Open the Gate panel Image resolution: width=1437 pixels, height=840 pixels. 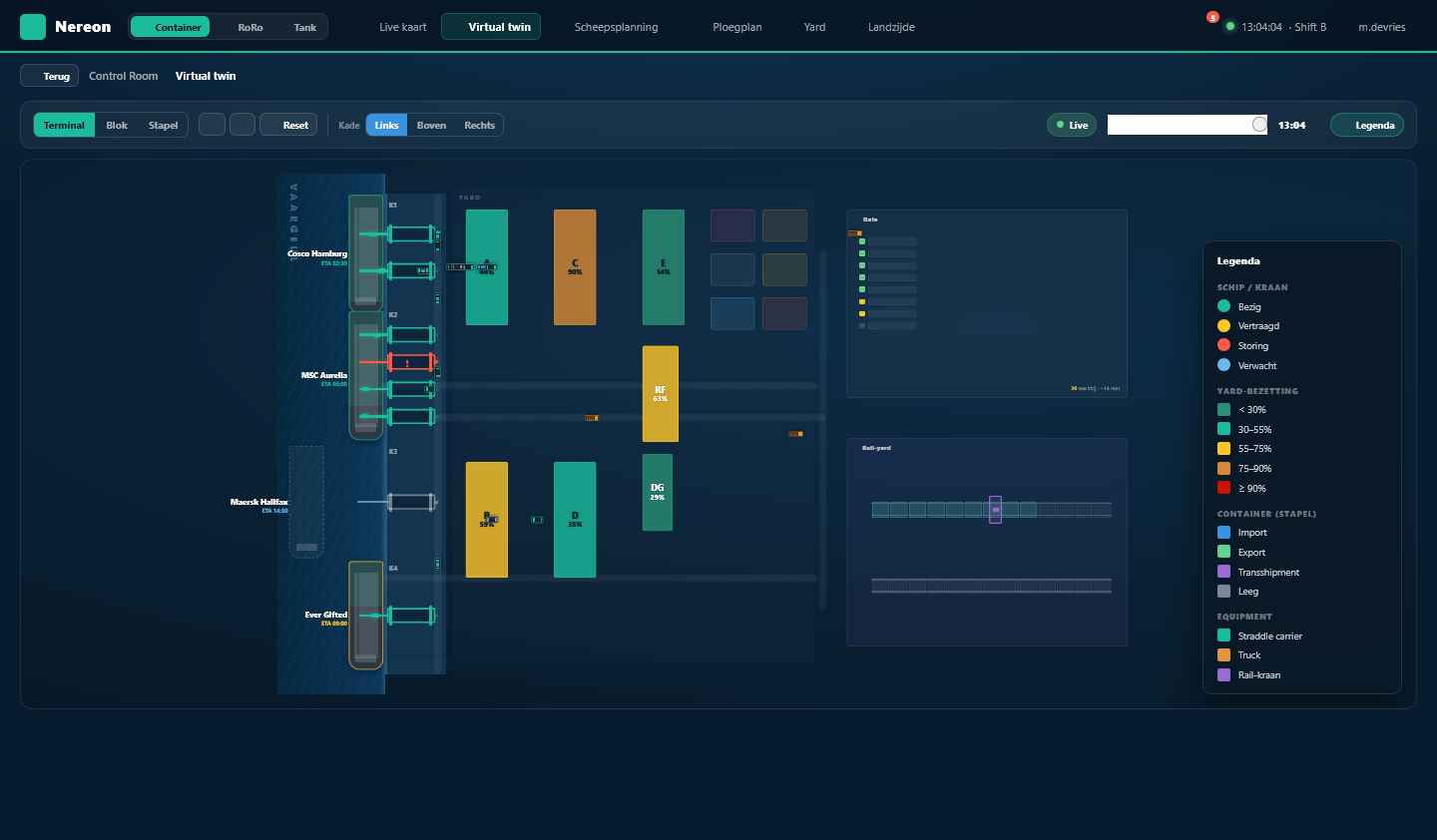(987, 303)
